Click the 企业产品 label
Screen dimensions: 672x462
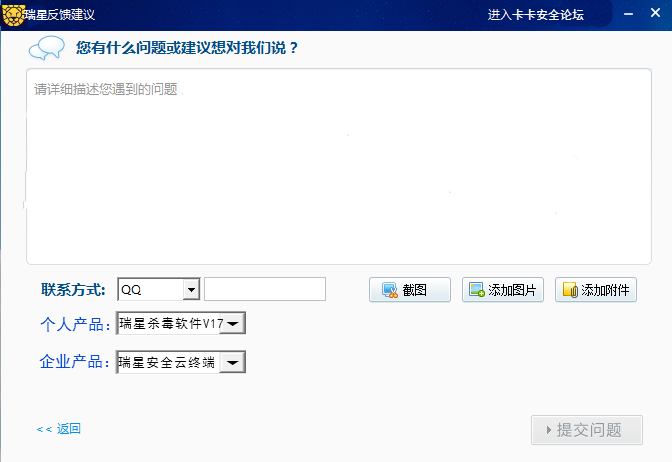pyautogui.click(x=74, y=362)
